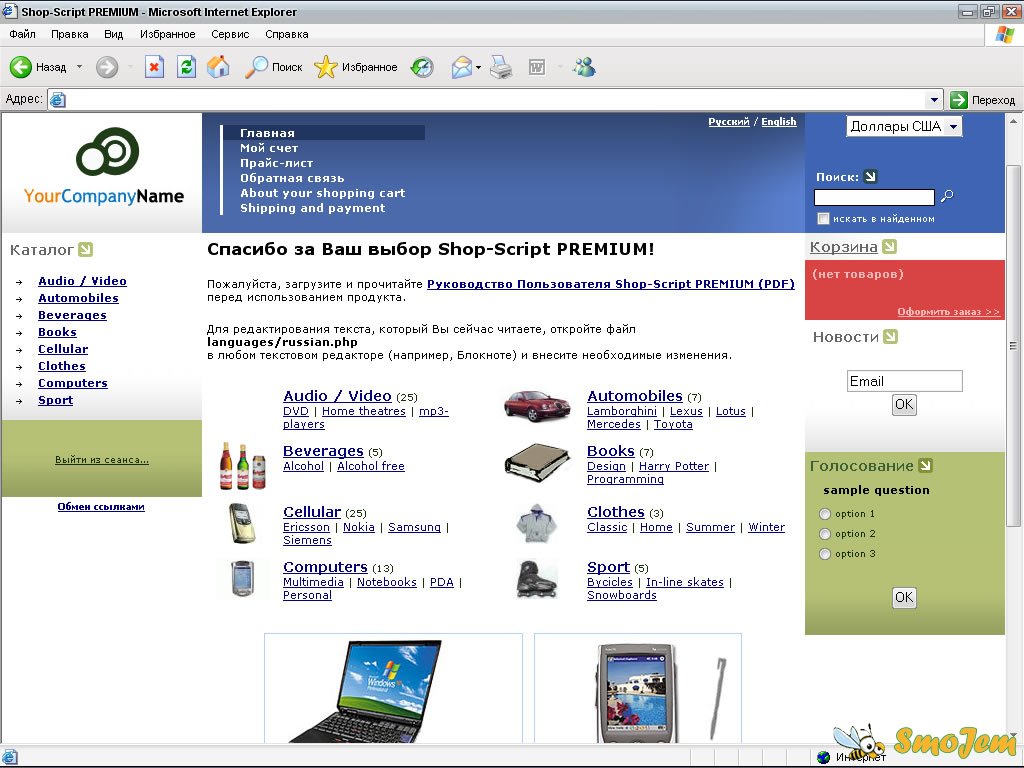The width and height of the screenshot is (1024, 768).
Task: Click the Back arrow icon in the toolbar
Action: [20, 67]
